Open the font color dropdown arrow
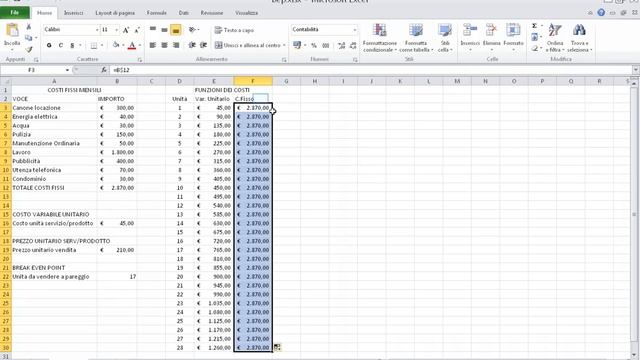640x360 pixels. [140, 45]
